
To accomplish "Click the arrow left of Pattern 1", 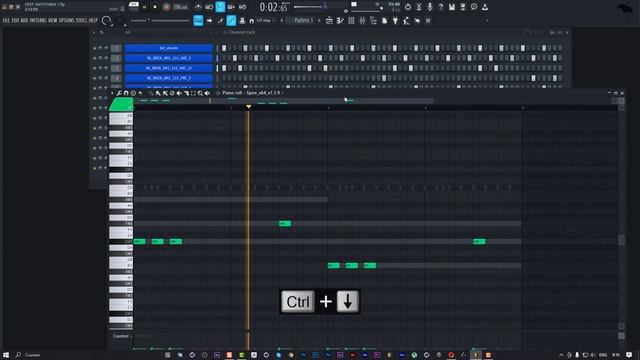I will click(x=281, y=21).
